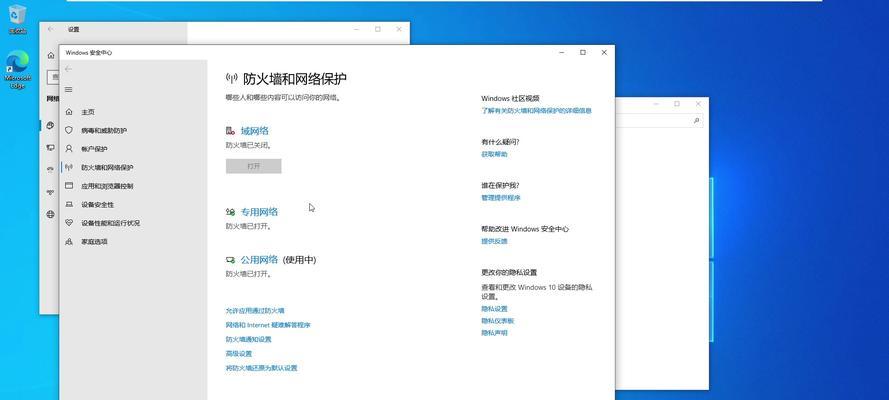Open 了解有关防火墙和网络保护的详细信息 link
Image resolution: width=889 pixels, height=400 pixels.
(536, 111)
